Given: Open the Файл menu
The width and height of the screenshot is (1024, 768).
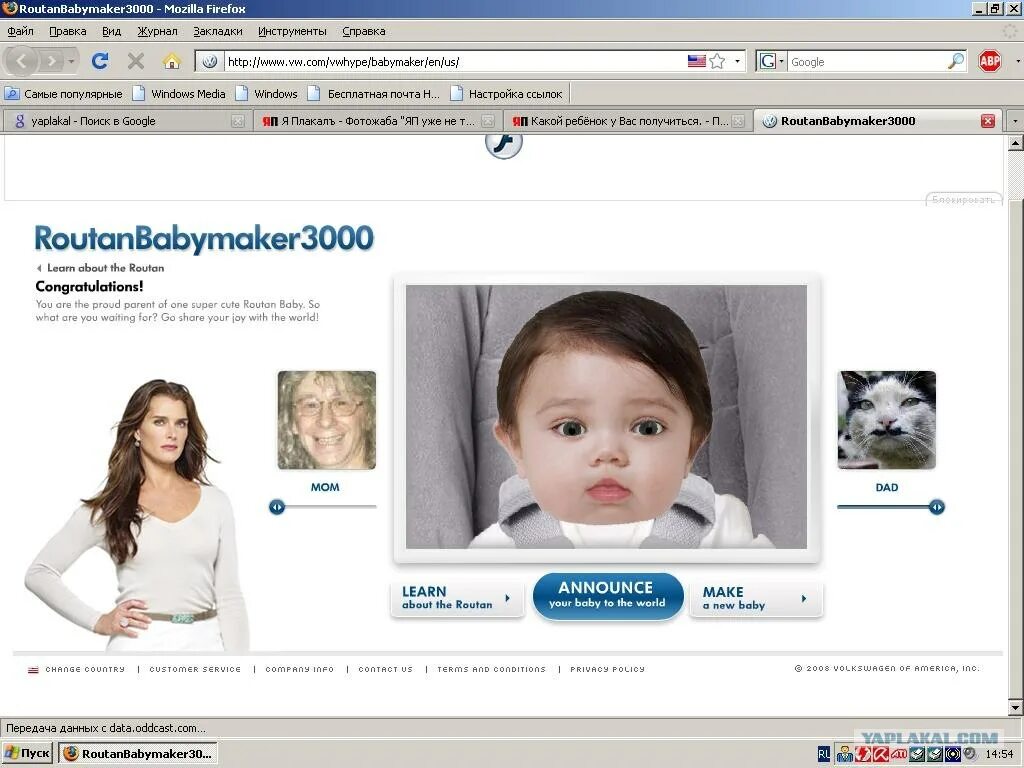Looking at the screenshot, I should [20, 31].
